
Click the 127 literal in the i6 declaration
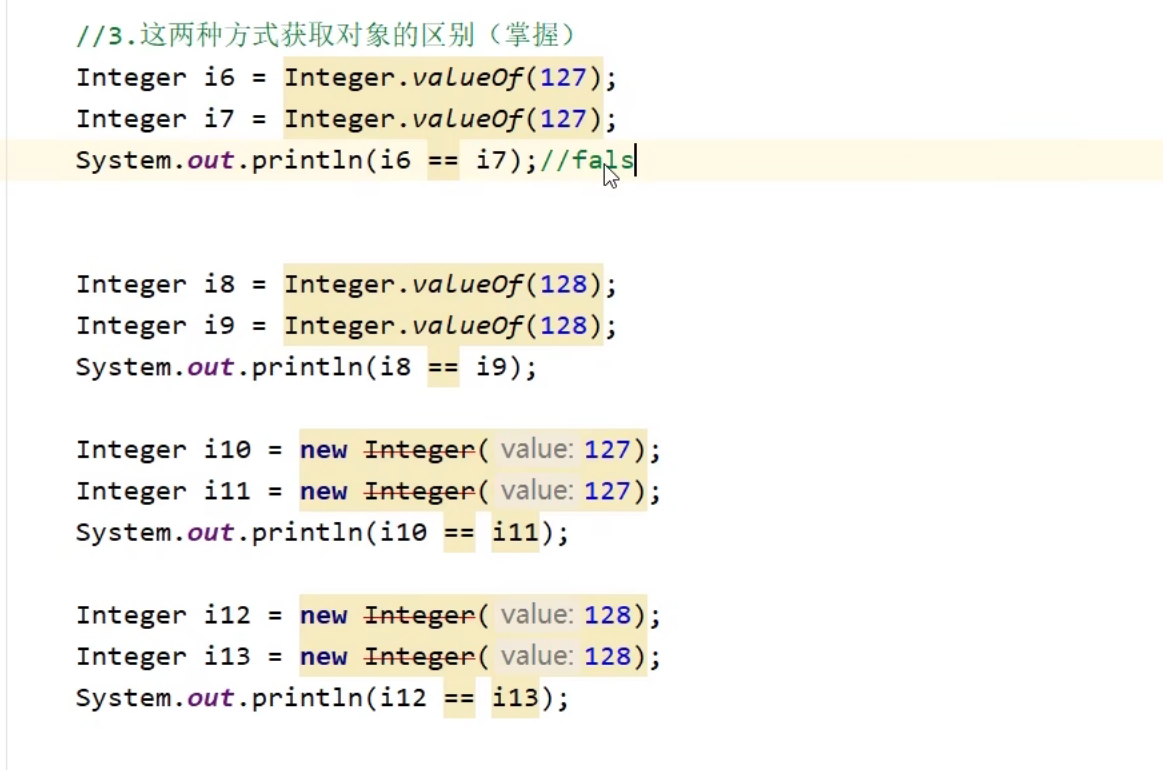coord(563,77)
